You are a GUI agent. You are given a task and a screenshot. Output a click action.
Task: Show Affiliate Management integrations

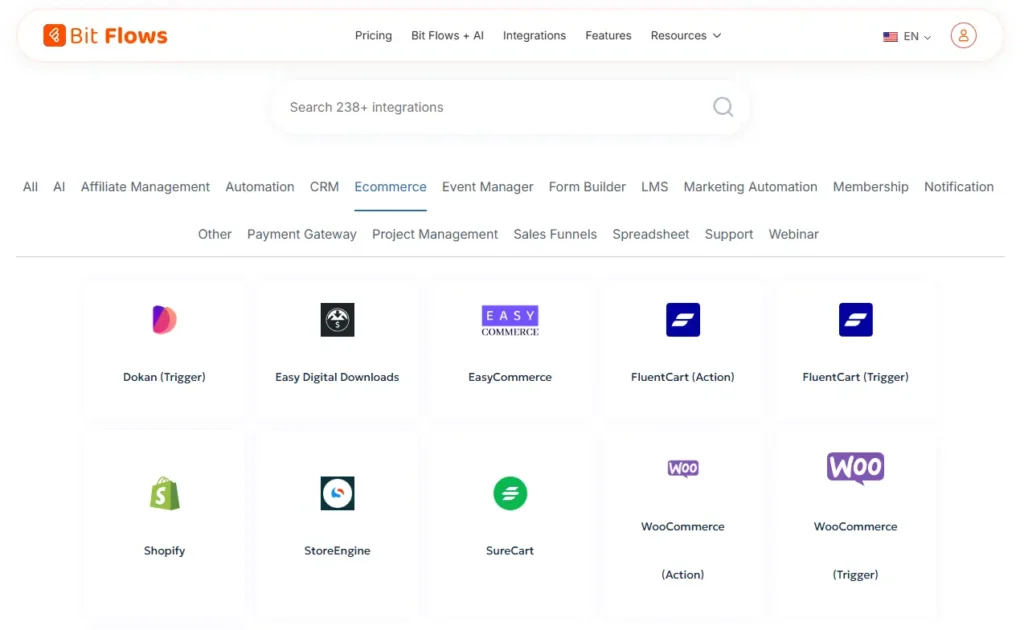145,187
